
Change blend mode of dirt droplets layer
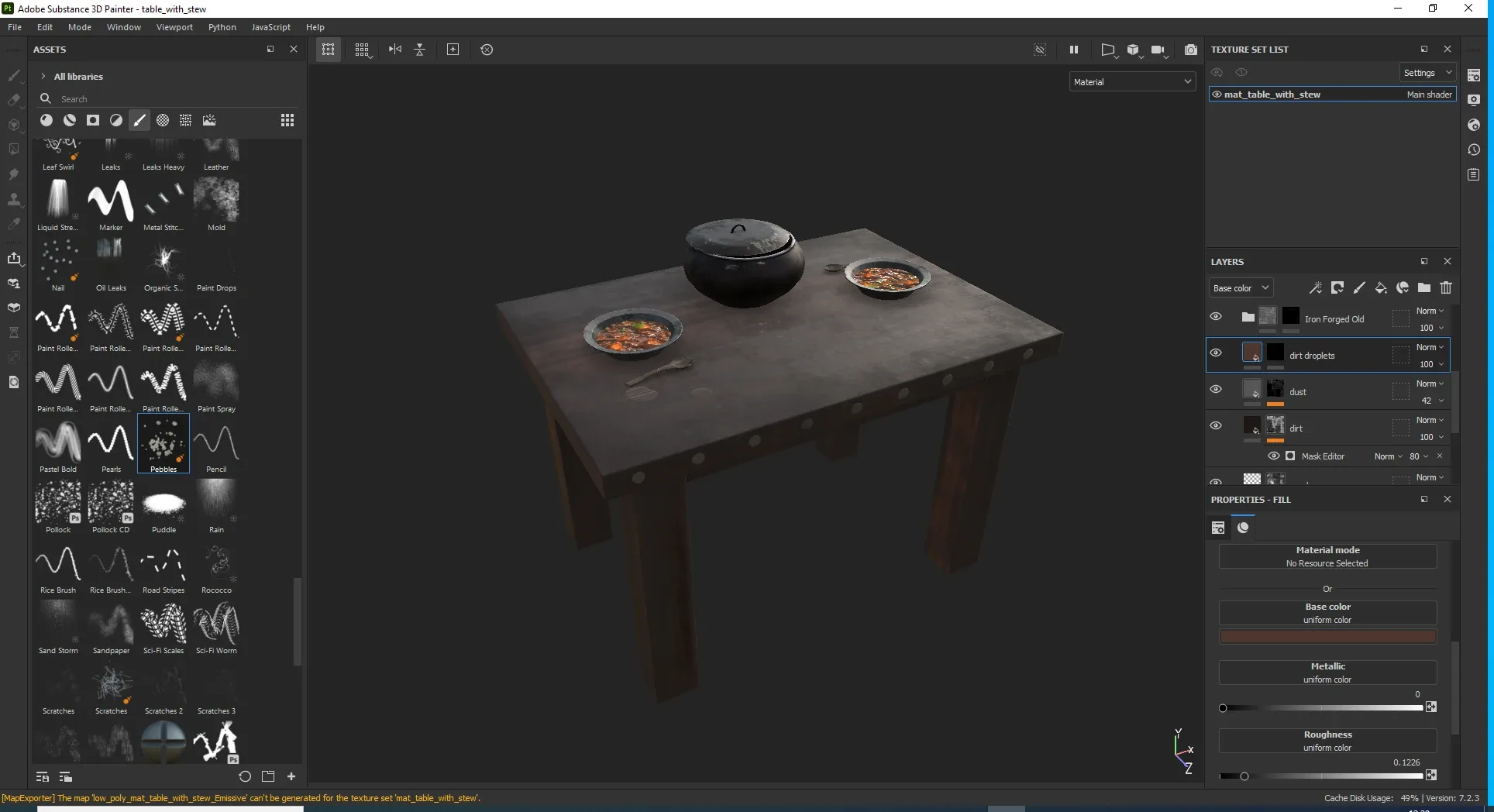[x=1430, y=347]
